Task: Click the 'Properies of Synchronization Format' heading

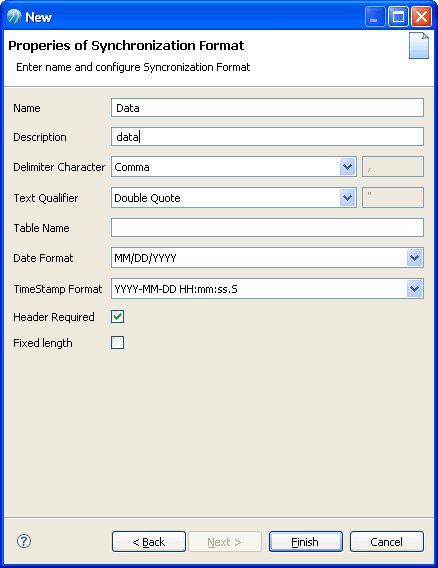Action: (126, 46)
